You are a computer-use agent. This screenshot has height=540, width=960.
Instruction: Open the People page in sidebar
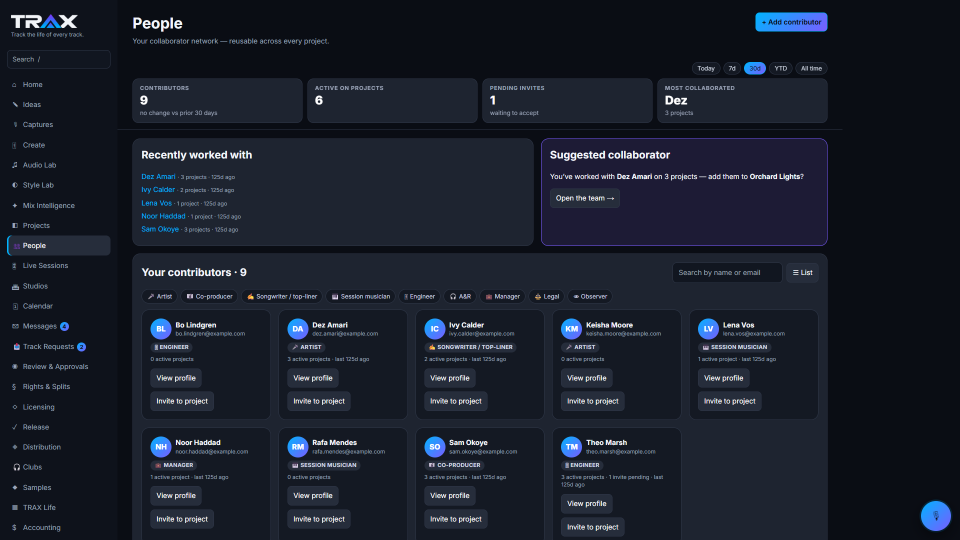pyautogui.click(x=59, y=246)
